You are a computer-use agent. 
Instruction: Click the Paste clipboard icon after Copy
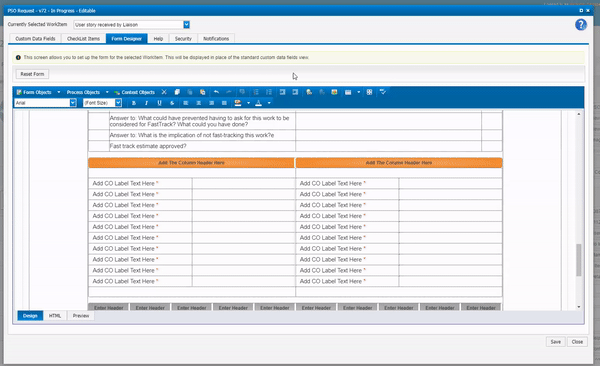point(190,92)
